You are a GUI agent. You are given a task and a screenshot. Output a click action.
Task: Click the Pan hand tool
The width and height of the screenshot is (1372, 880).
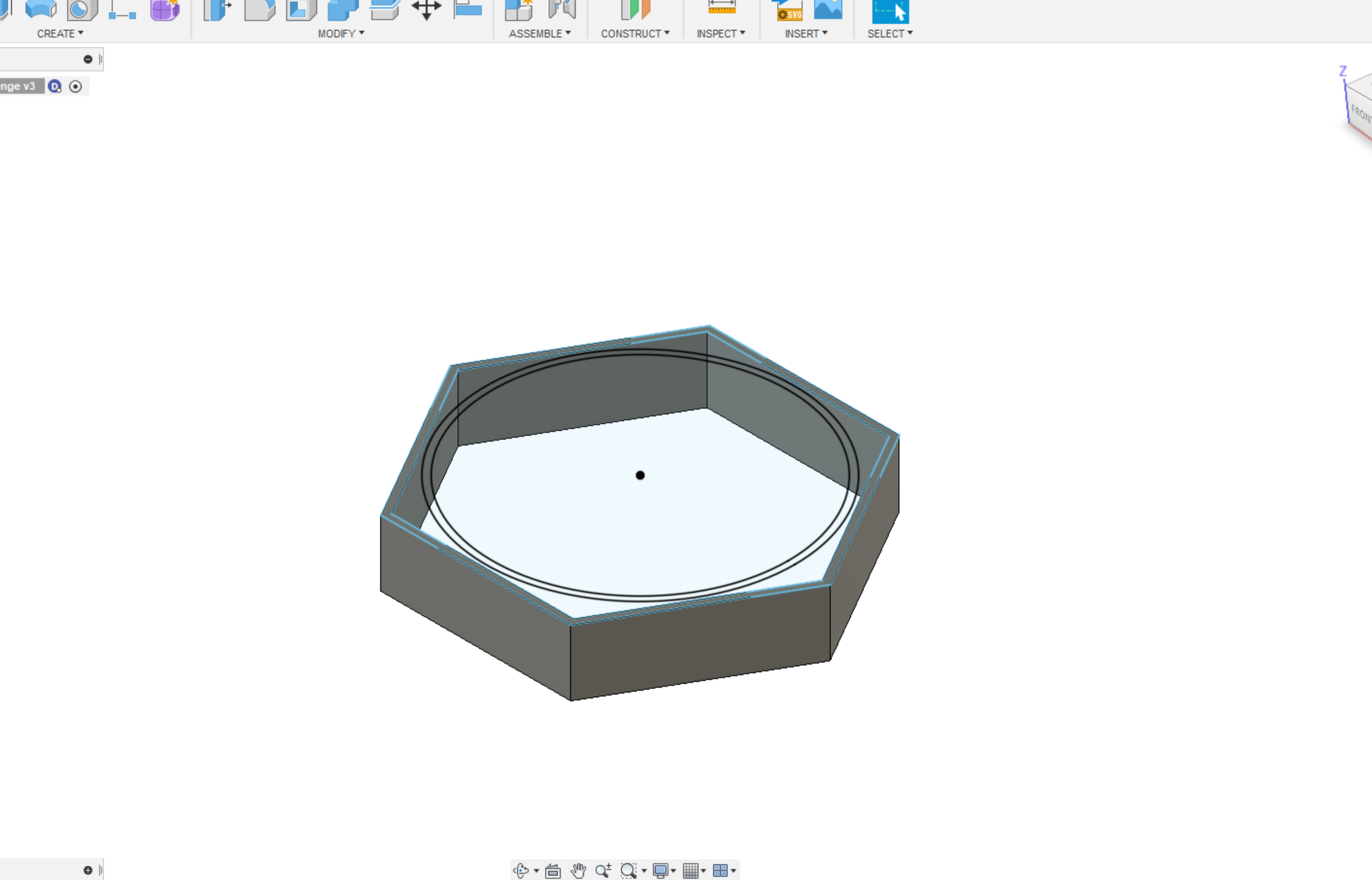pyautogui.click(x=578, y=870)
